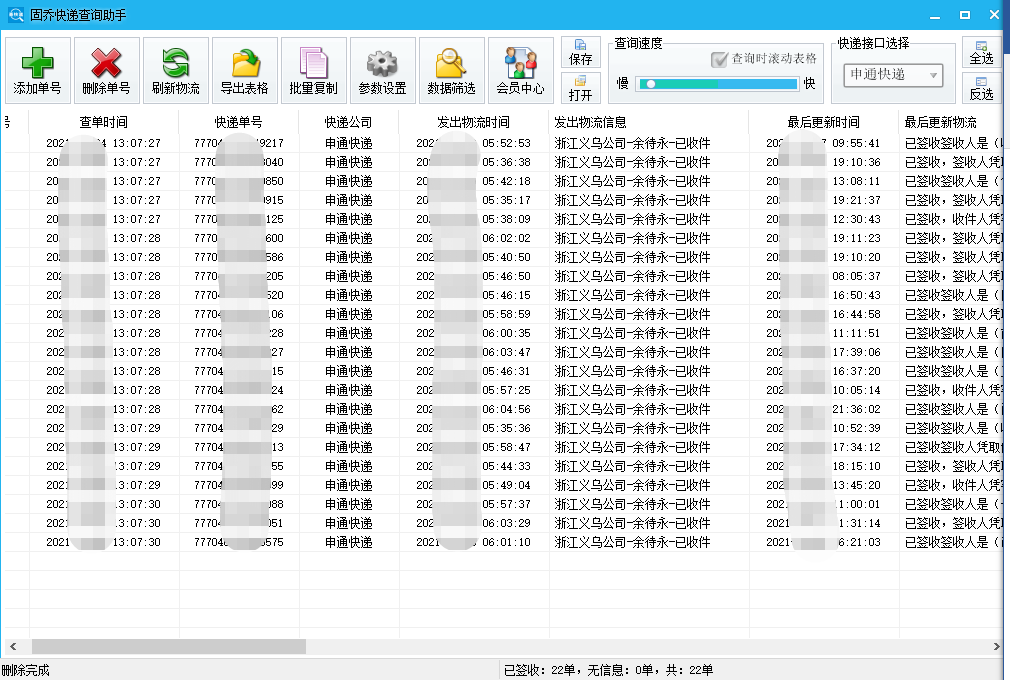Click status text 删除完成
The image size is (1010, 680).
click(x=26, y=670)
